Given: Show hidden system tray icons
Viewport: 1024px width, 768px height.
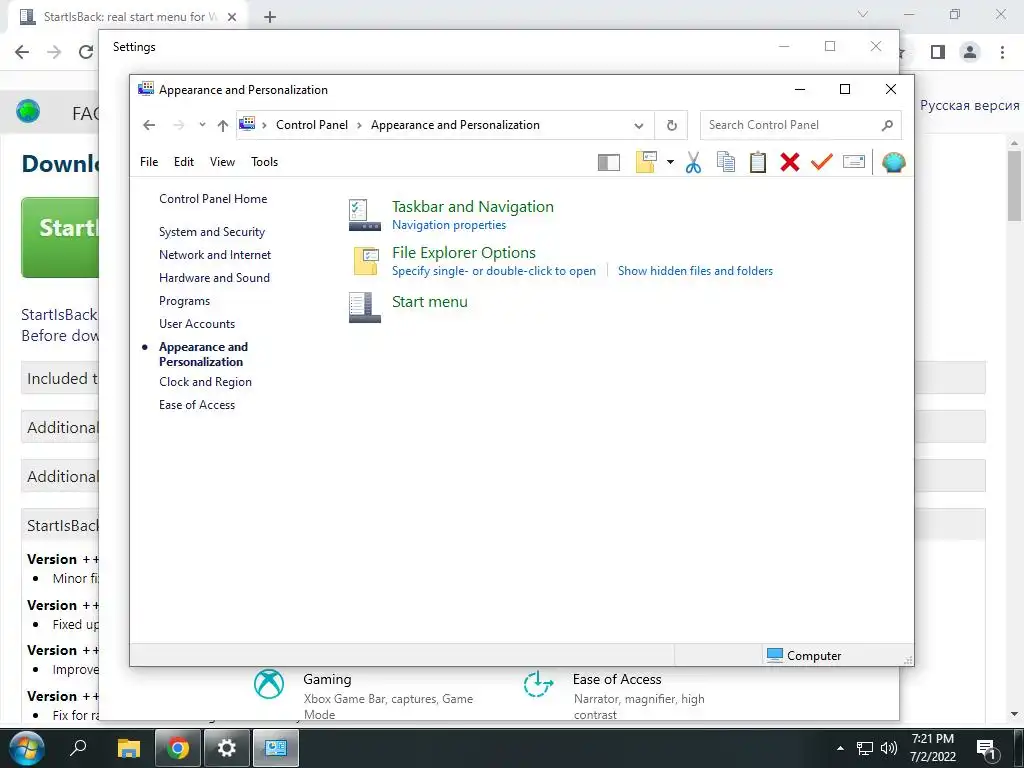Looking at the screenshot, I should coord(840,748).
